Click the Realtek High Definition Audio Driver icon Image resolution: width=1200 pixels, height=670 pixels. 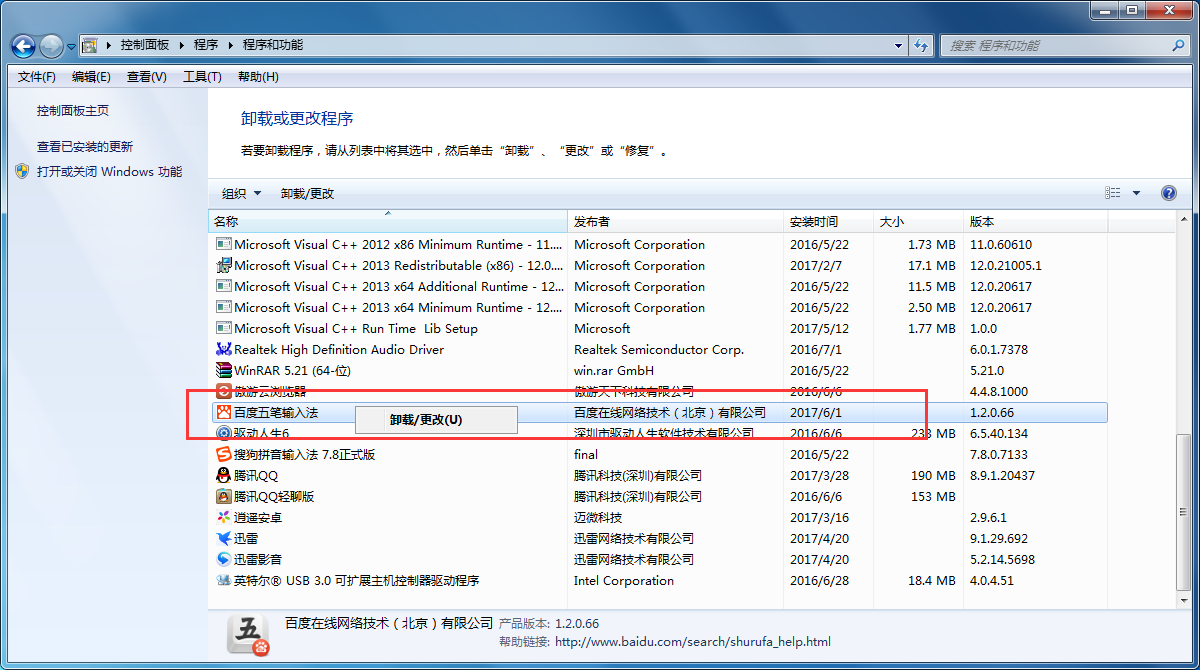coord(224,350)
